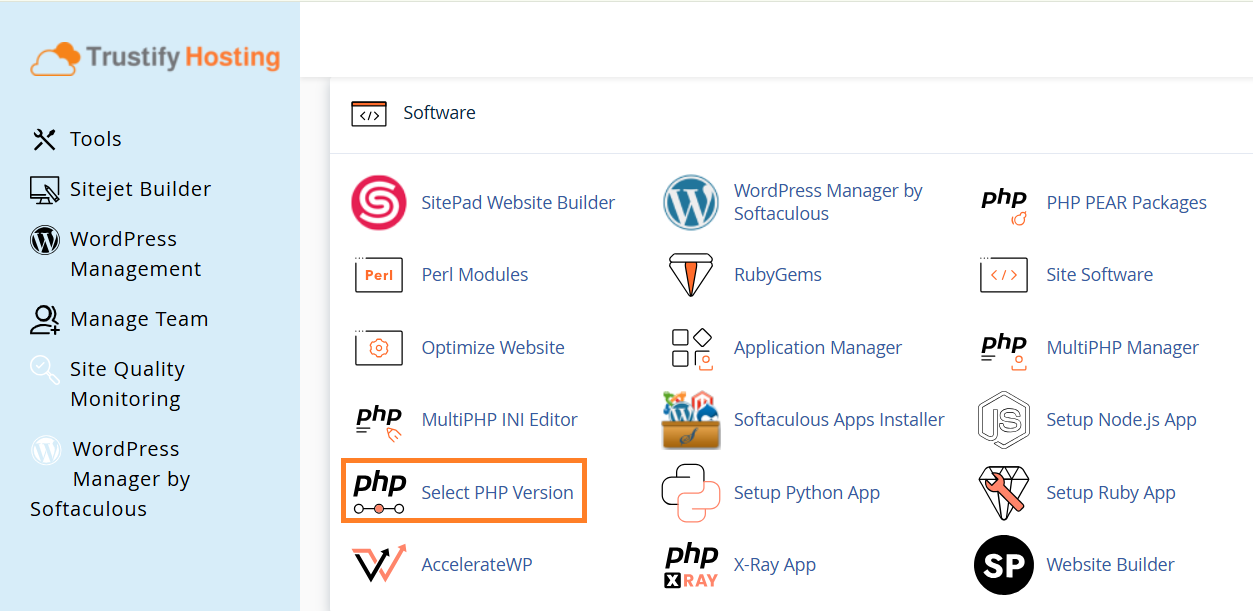Click the sidebar WordPress Manager by Softaculous icon

click(x=46, y=450)
